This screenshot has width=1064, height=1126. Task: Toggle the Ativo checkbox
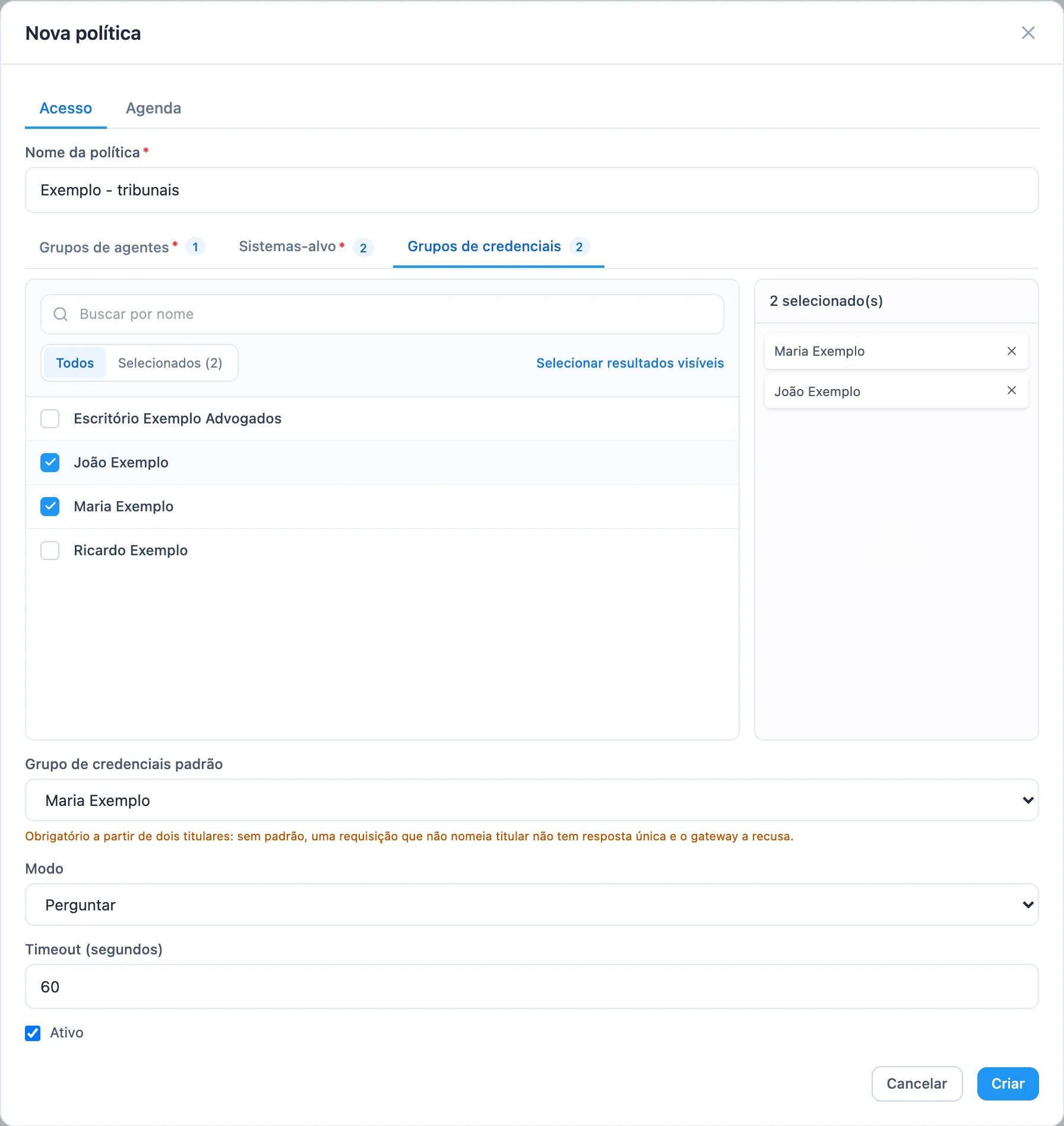pos(33,1033)
